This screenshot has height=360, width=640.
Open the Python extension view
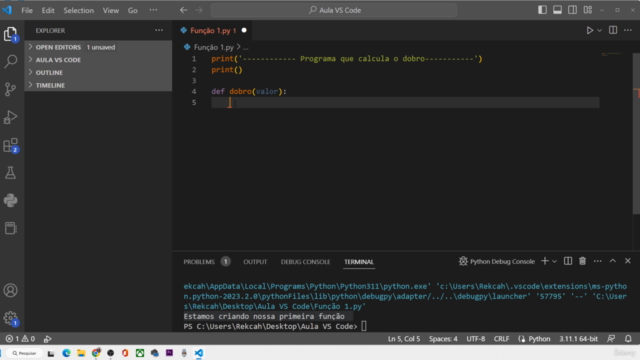coord(11,200)
